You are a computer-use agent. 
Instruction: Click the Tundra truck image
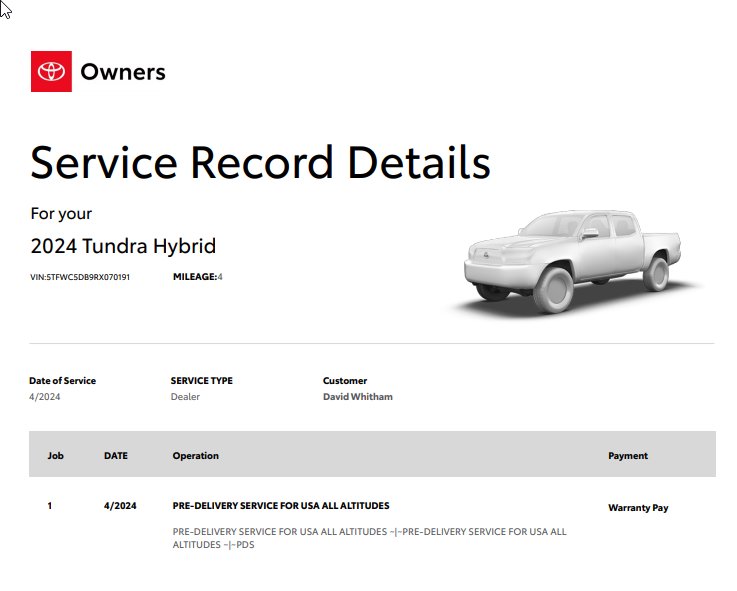tap(574, 263)
